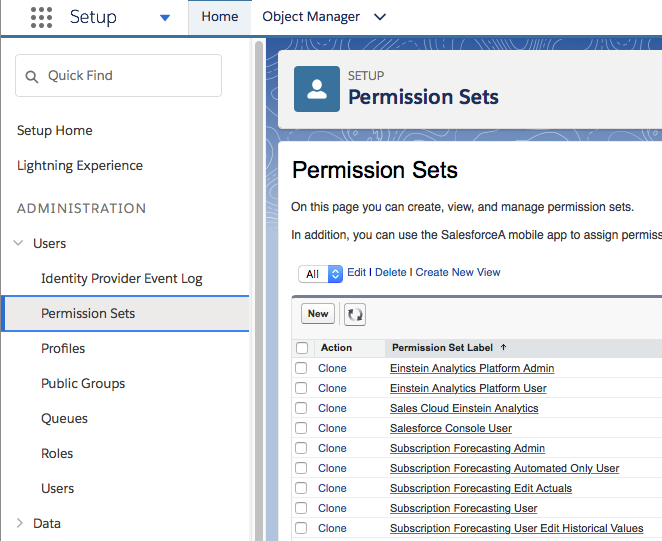Expand the Data section in sidebar
Viewport: 662px width, 541px height.
coord(21,523)
